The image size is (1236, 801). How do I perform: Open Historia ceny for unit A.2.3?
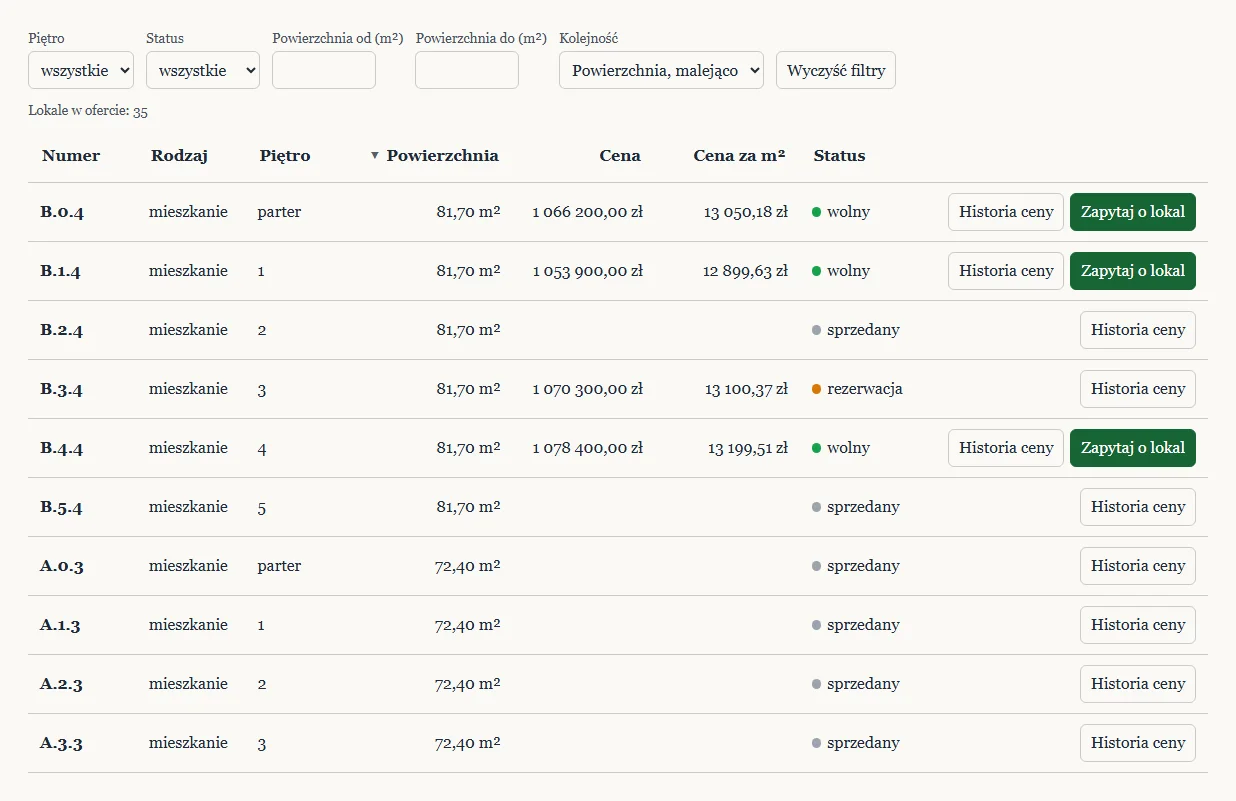1138,684
